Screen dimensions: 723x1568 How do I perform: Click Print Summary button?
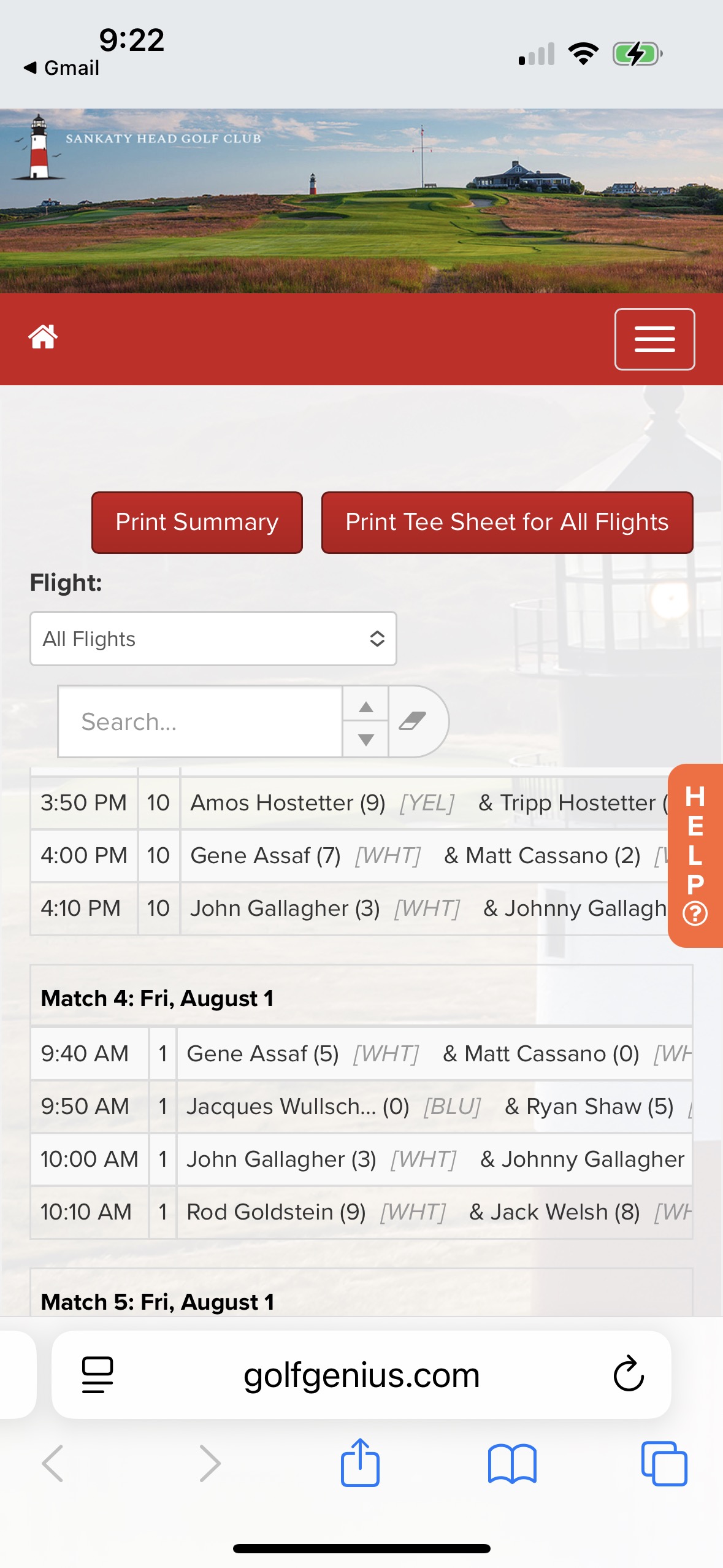tap(197, 522)
